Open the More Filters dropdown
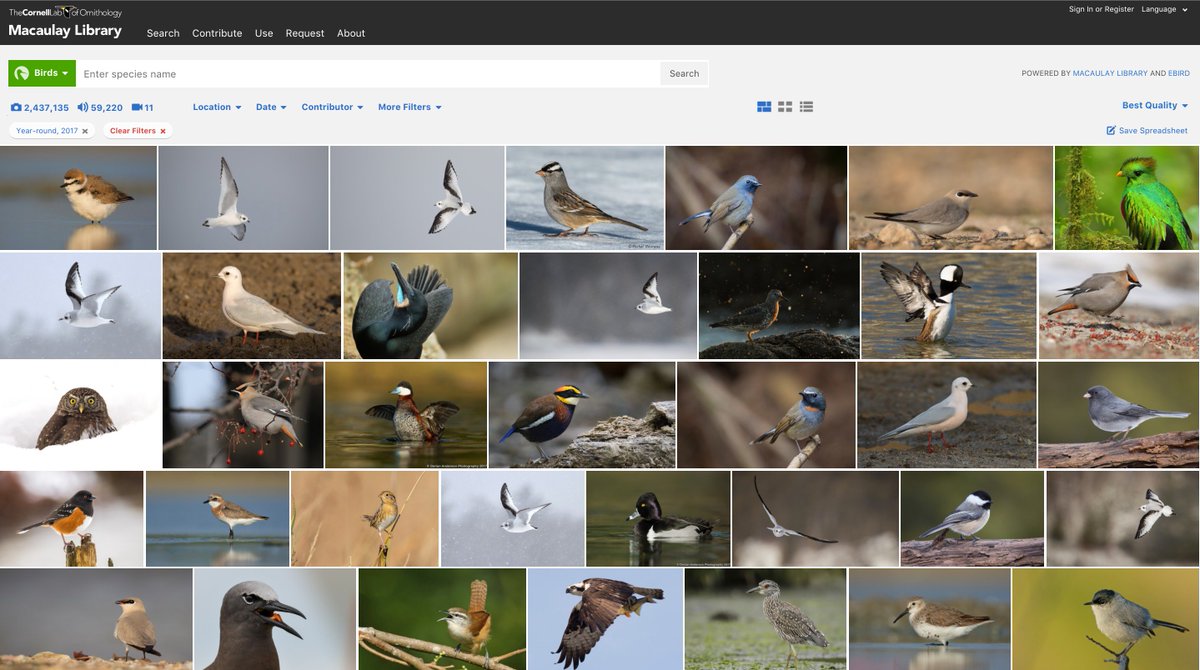The width and height of the screenshot is (1200, 670). (x=409, y=107)
